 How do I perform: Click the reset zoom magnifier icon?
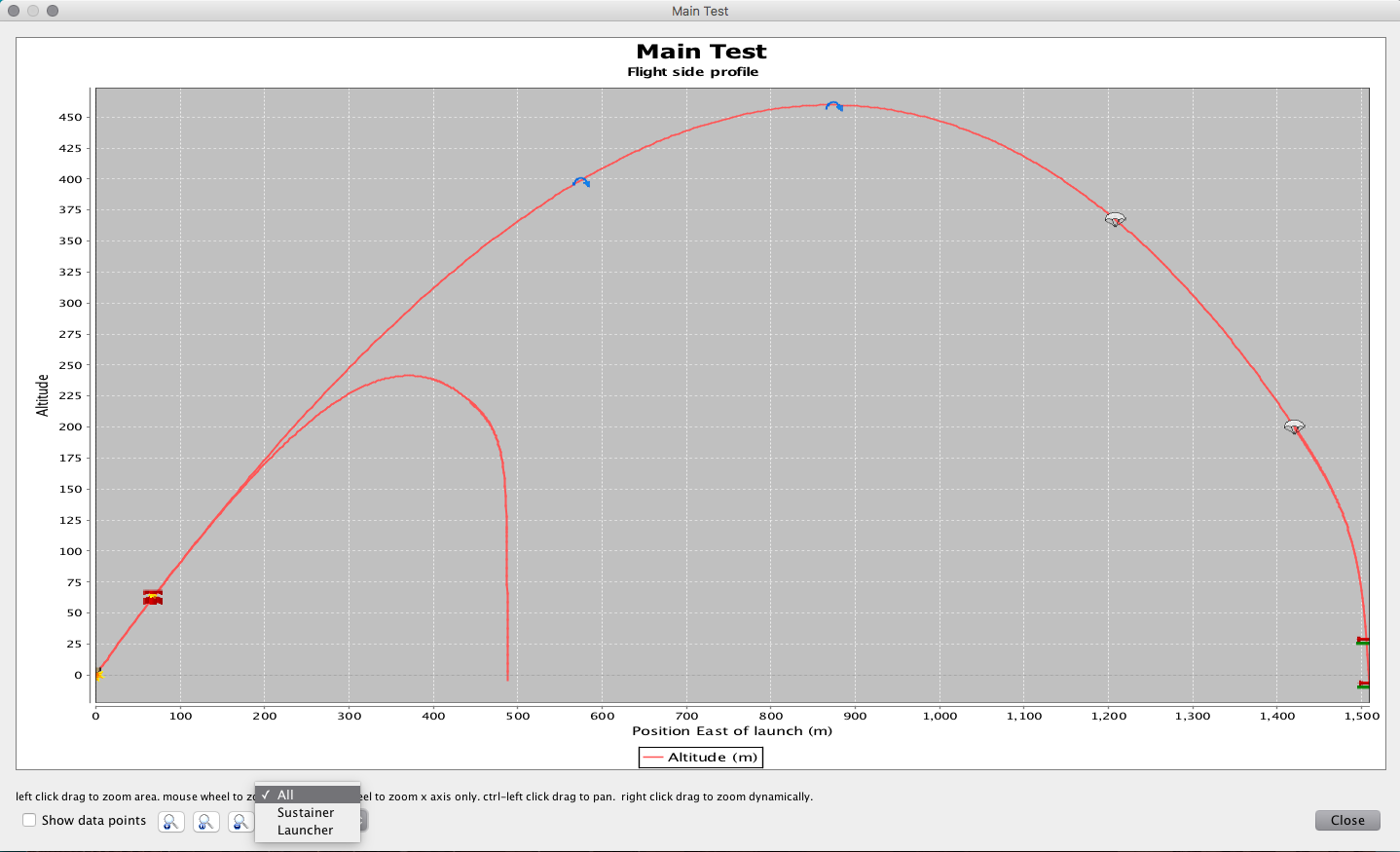[205, 822]
